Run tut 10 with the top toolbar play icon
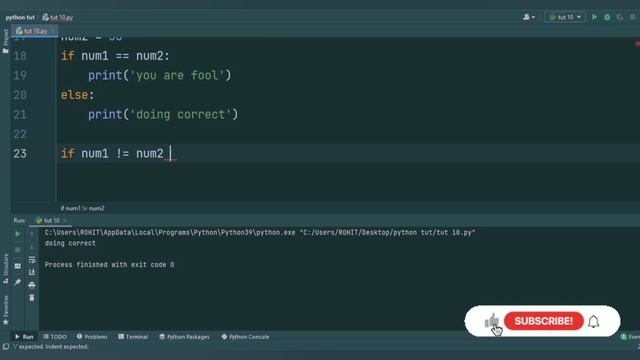This screenshot has height=360, width=640. point(594,17)
